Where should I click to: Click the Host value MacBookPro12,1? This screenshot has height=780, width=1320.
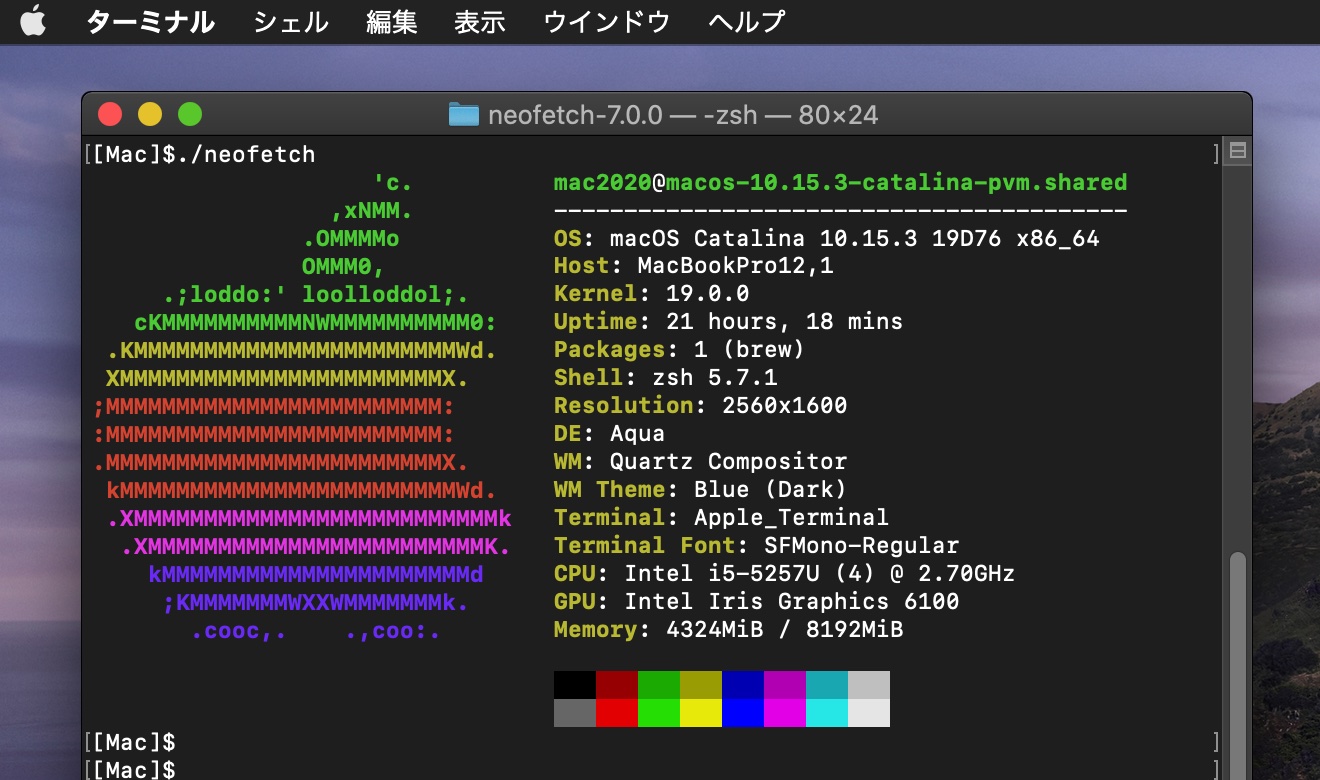coord(735,267)
